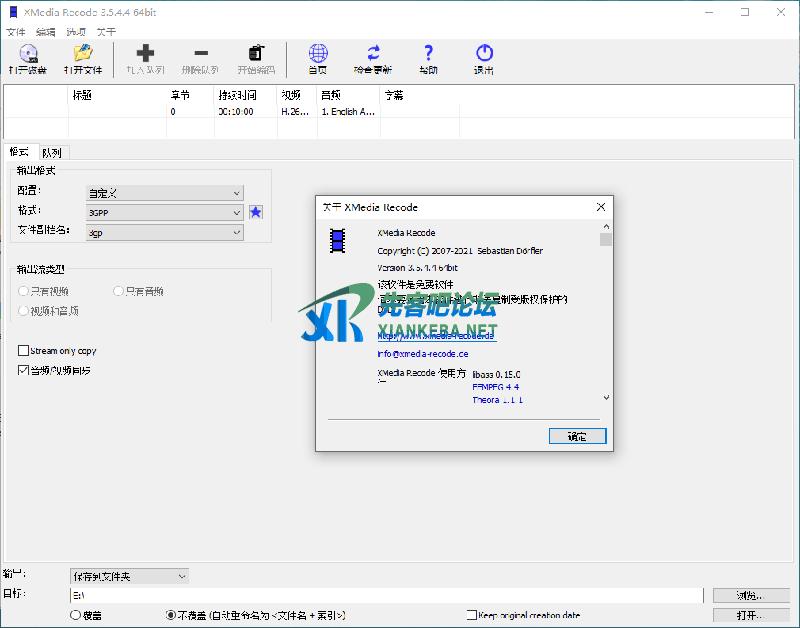Click the Check for Updates (检查更新) icon
The image size is (800, 628).
(x=373, y=54)
